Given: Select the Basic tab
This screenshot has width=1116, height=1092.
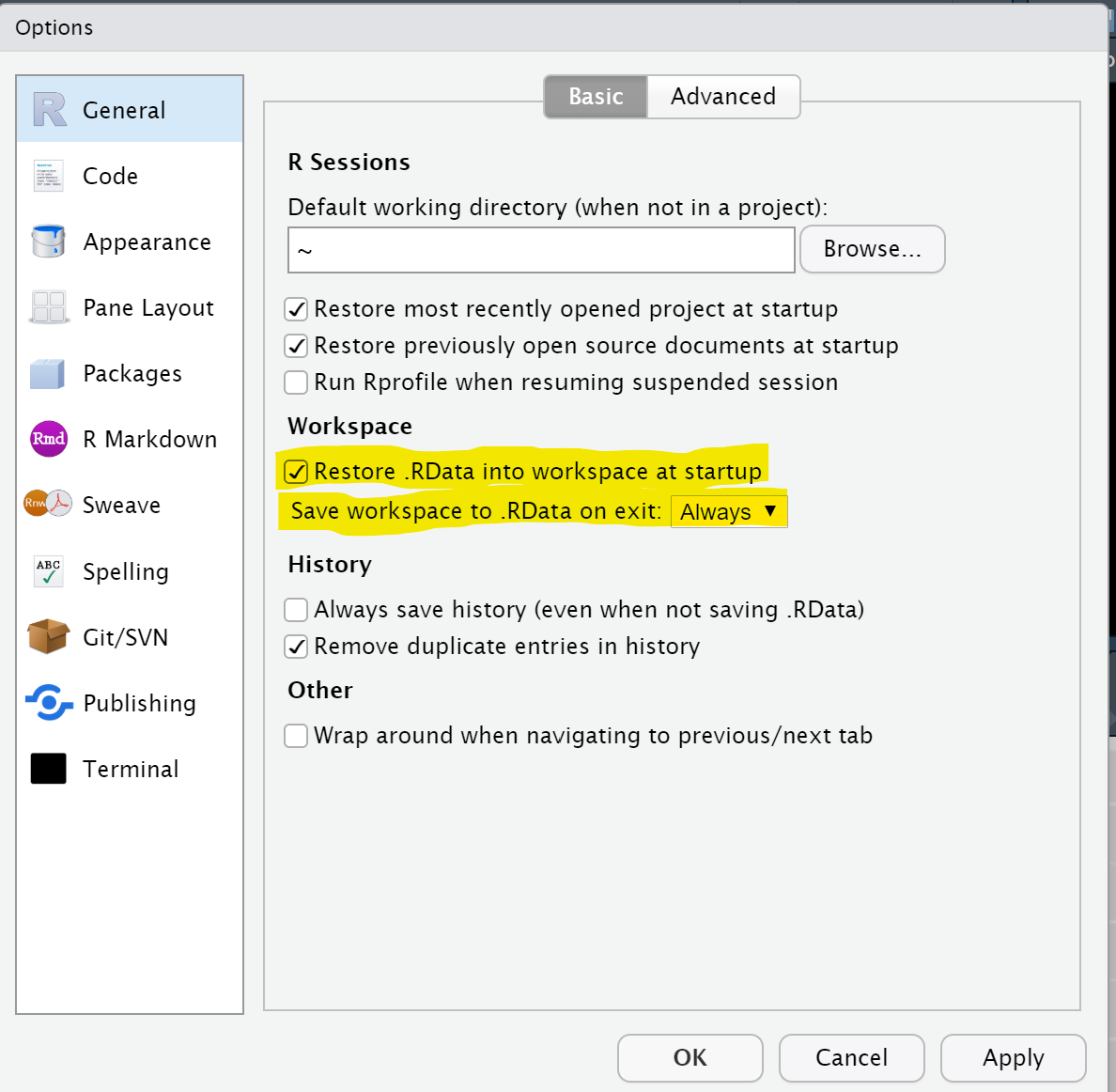Looking at the screenshot, I should [596, 97].
